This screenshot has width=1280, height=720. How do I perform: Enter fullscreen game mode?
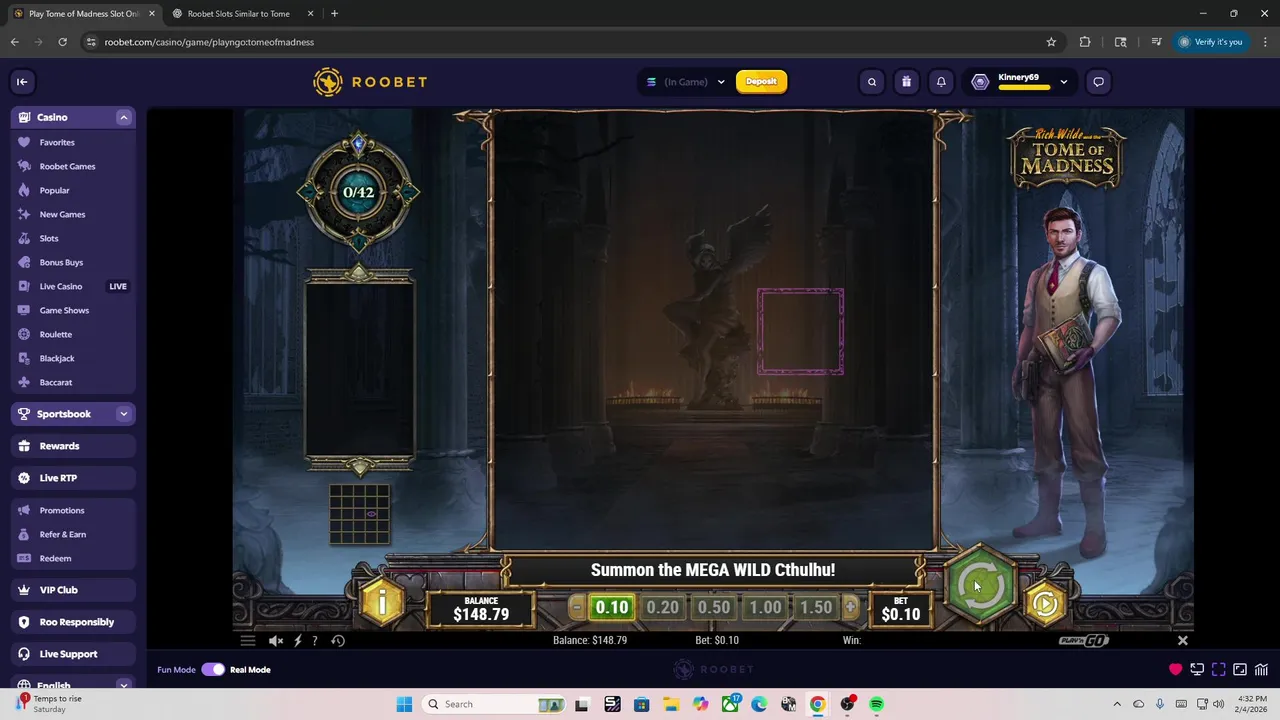(1218, 669)
